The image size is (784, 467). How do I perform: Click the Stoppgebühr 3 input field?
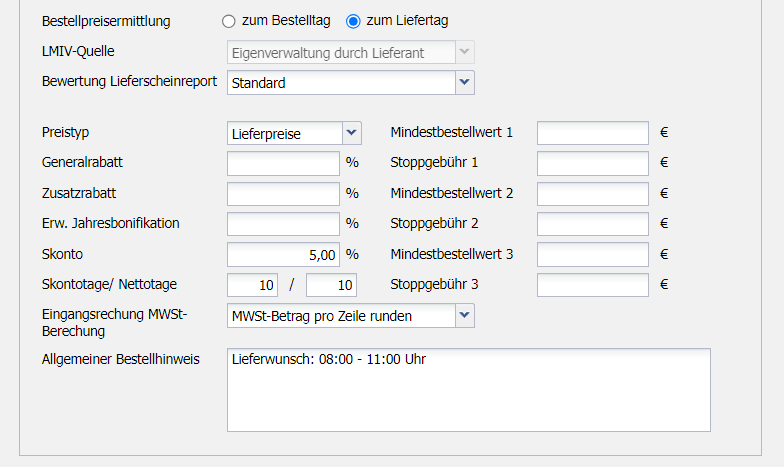(593, 286)
